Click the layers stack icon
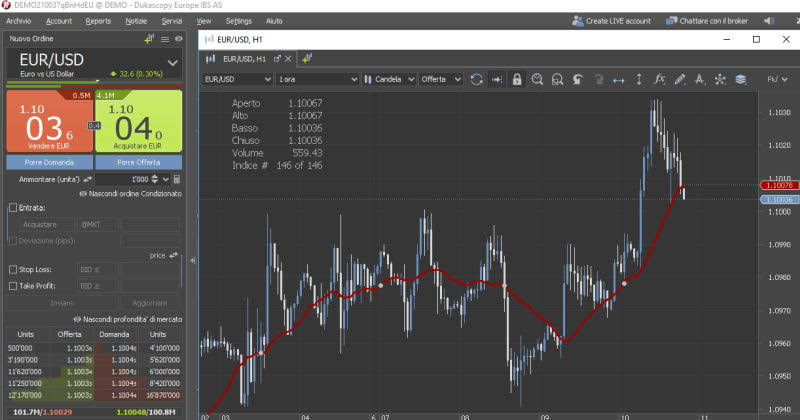 tap(740, 79)
